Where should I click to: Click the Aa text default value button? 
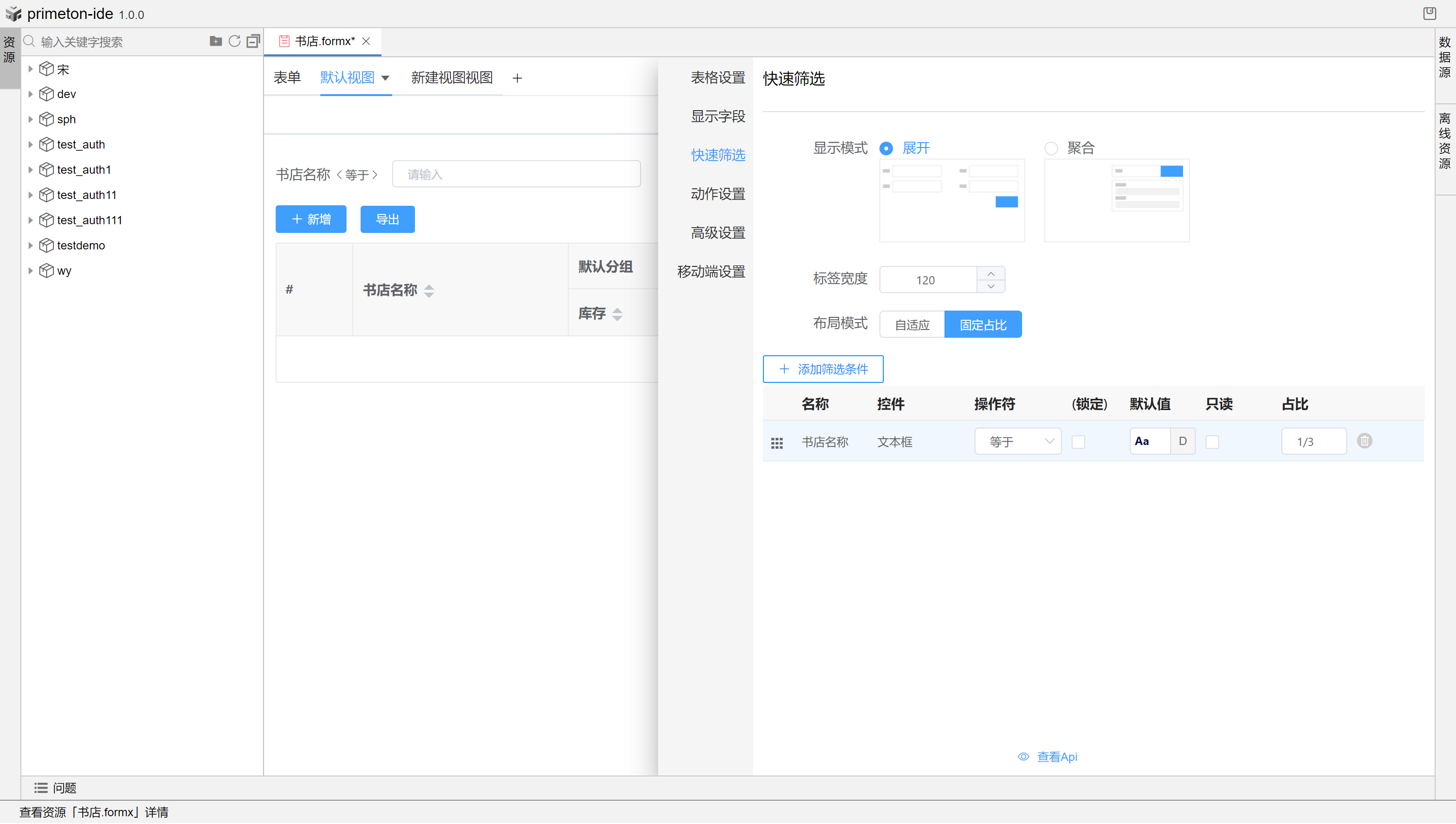tap(1150, 442)
